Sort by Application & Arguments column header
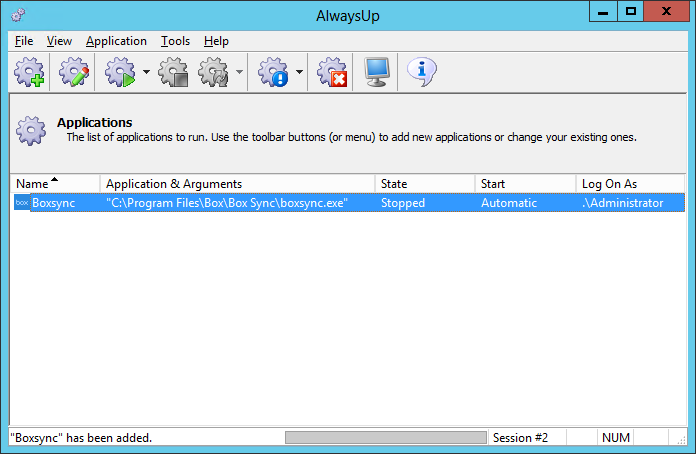The image size is (696, 454). click(238, 184)
